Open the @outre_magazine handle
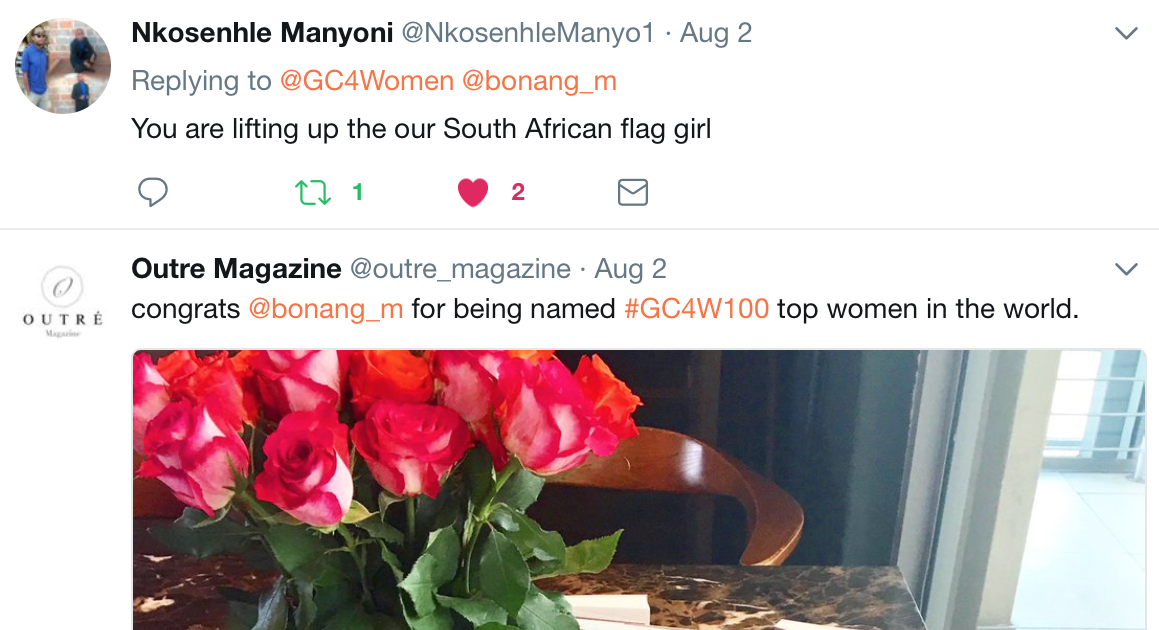The width and height of the screenshot is (1159, 630). coord(459,269)
